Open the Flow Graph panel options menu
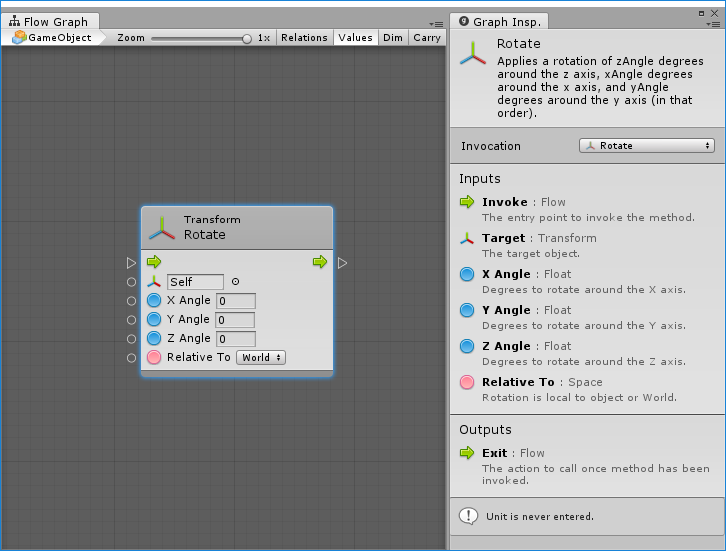This screenshot has height=551, width=726. (436, 23)
